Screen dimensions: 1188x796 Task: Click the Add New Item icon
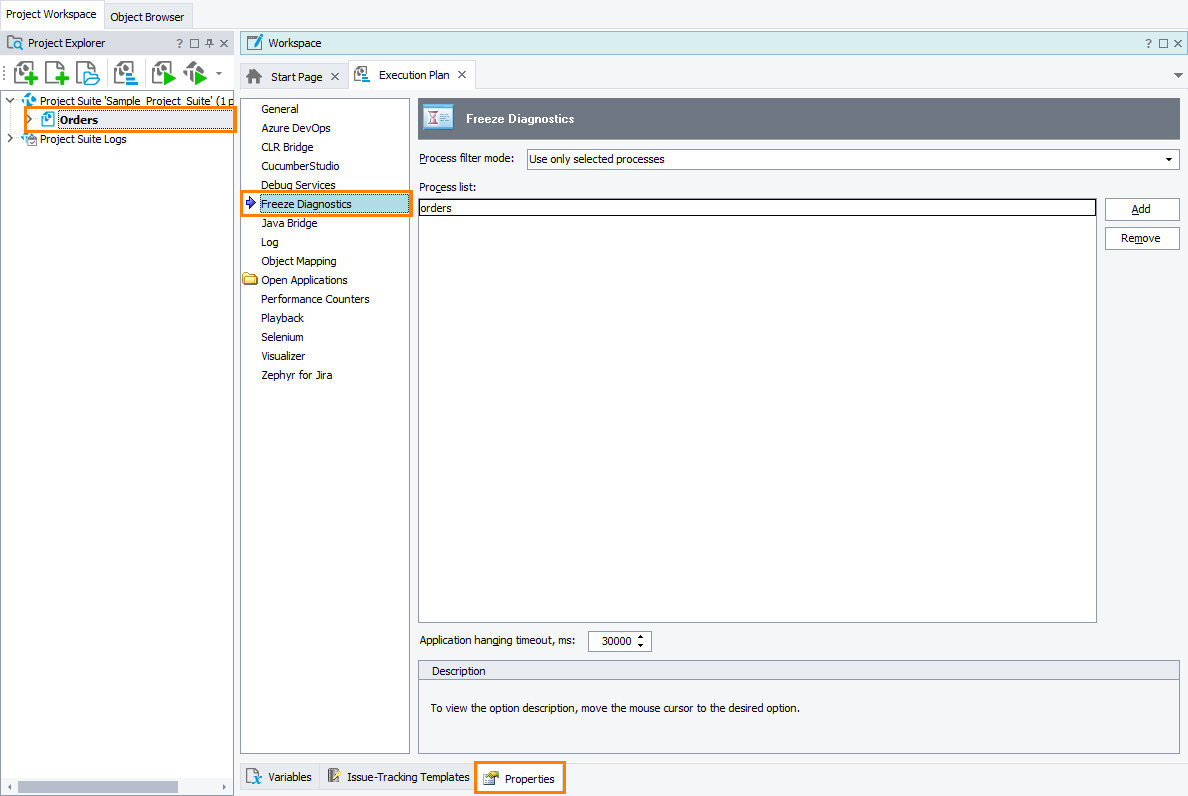point(57,73)
